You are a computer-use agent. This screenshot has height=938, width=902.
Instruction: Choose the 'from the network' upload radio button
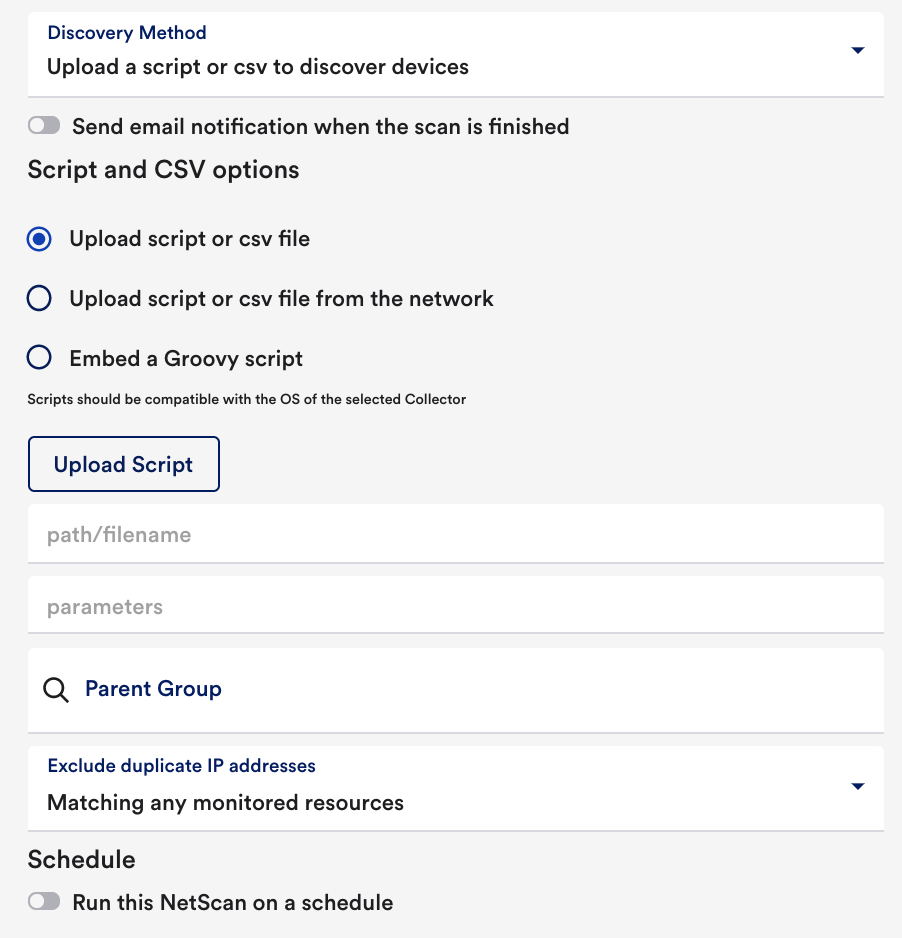tap(39, 299)
